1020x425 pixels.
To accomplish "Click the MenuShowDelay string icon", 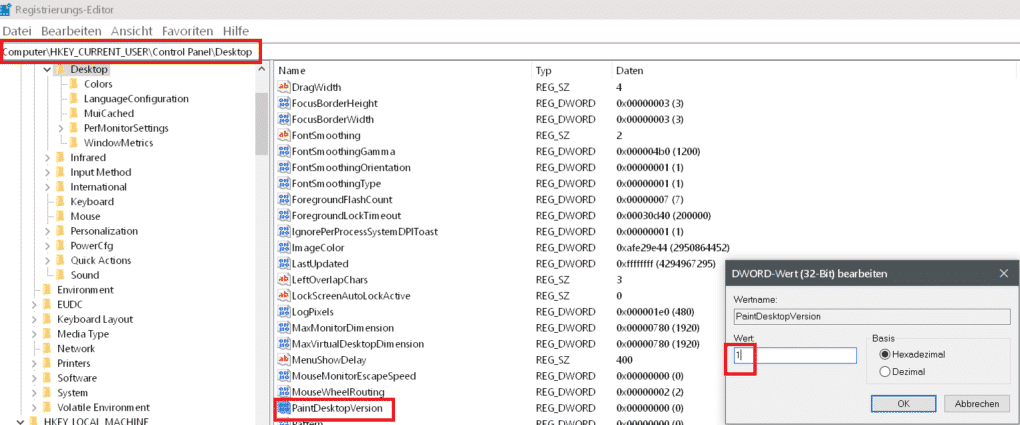I will (283, 358).
